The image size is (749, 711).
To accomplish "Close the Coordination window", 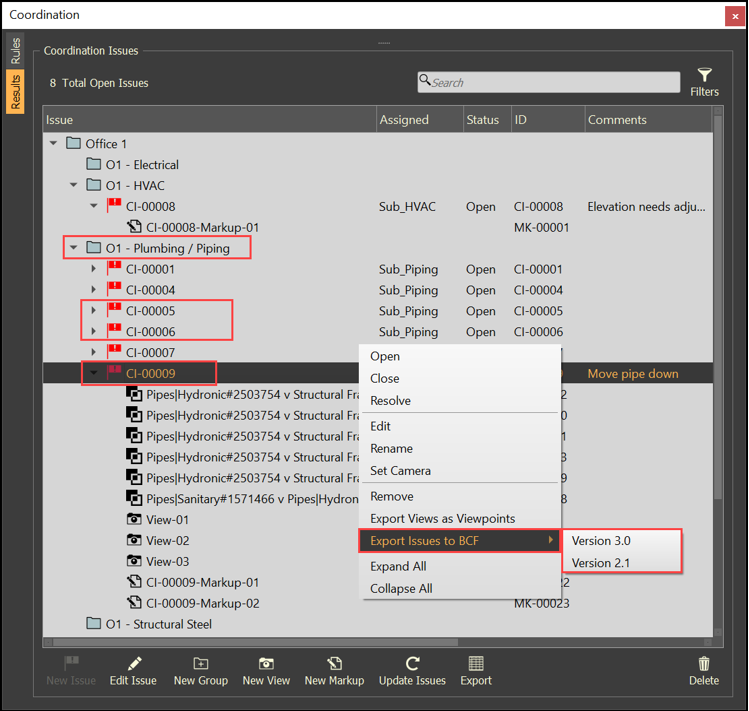I will pos(735,16).
